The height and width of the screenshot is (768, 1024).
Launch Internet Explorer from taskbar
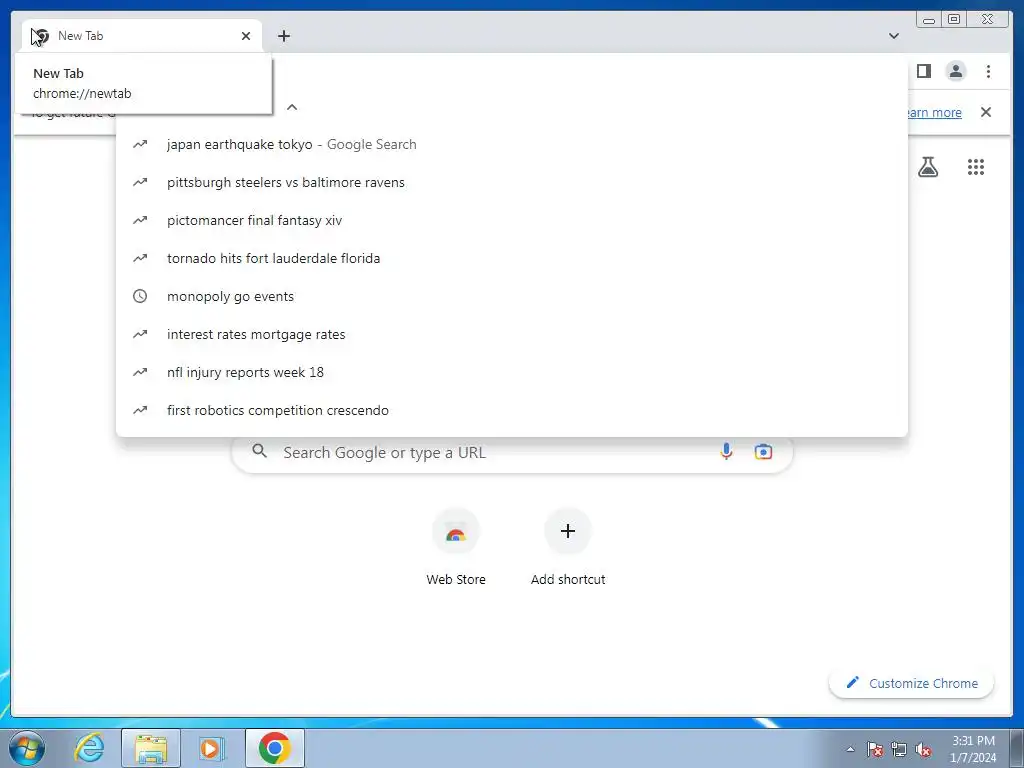click(89, 748)
